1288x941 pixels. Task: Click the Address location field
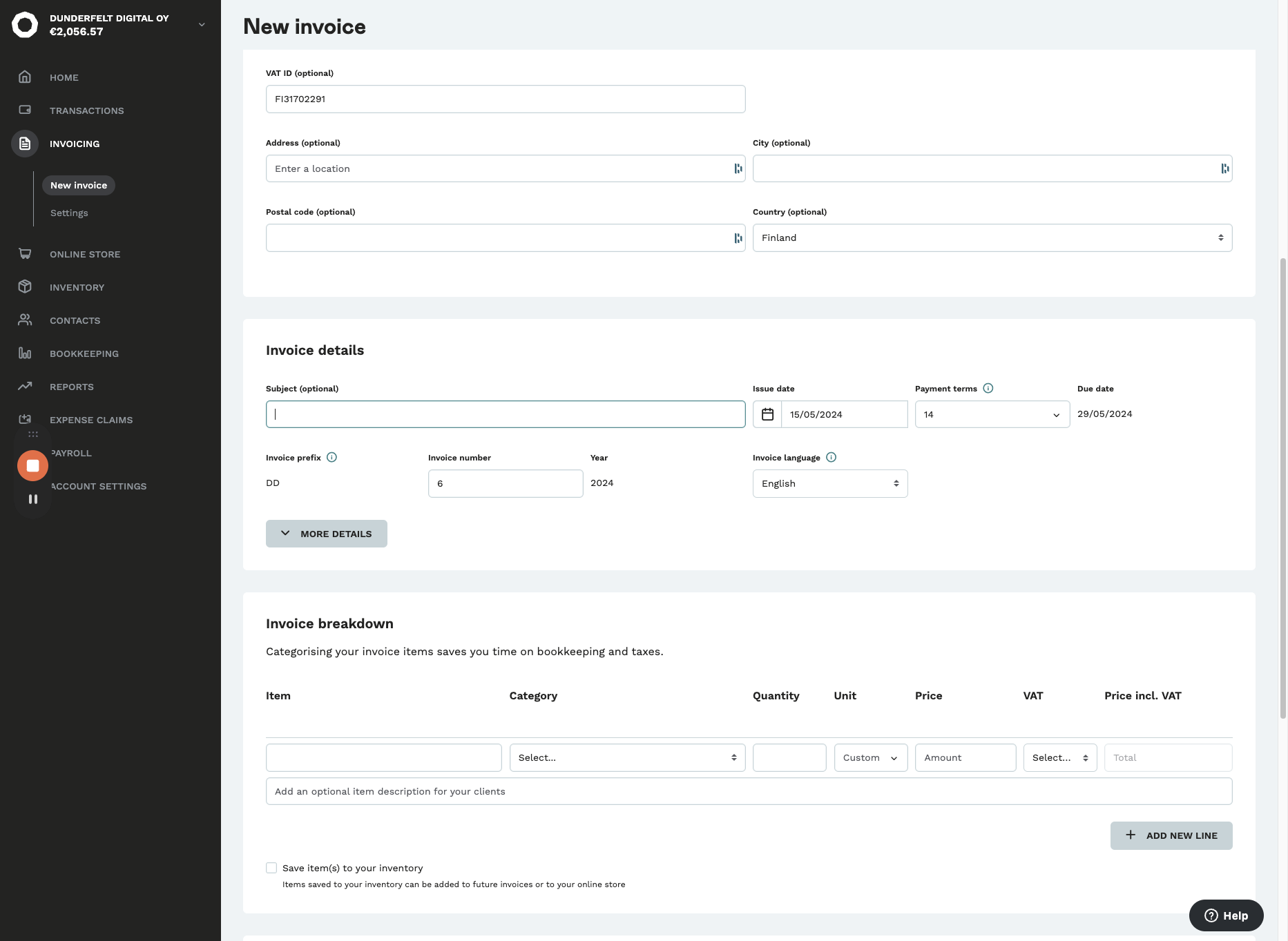pos(506,168)
